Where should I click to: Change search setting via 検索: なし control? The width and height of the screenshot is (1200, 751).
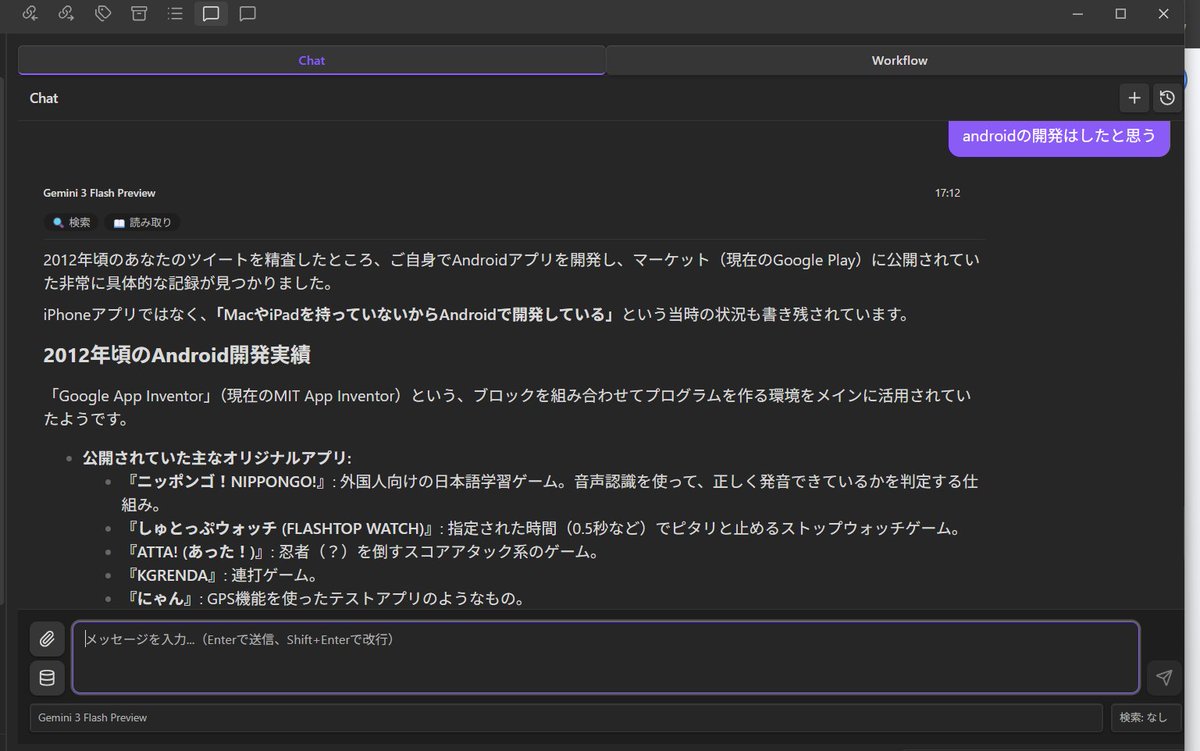[1144, 717]
